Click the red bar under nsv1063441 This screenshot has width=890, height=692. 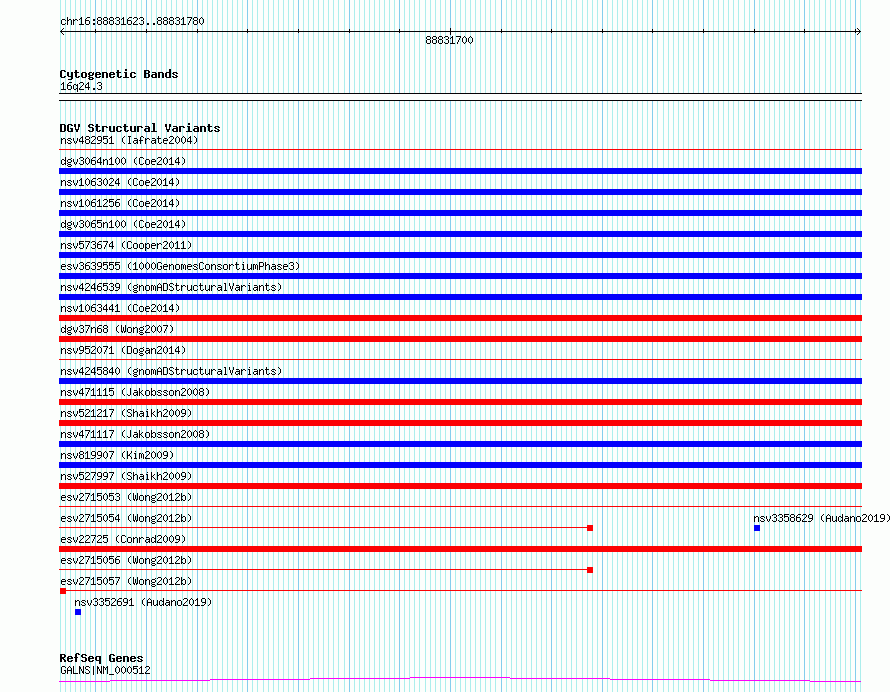tap(460, 318)
